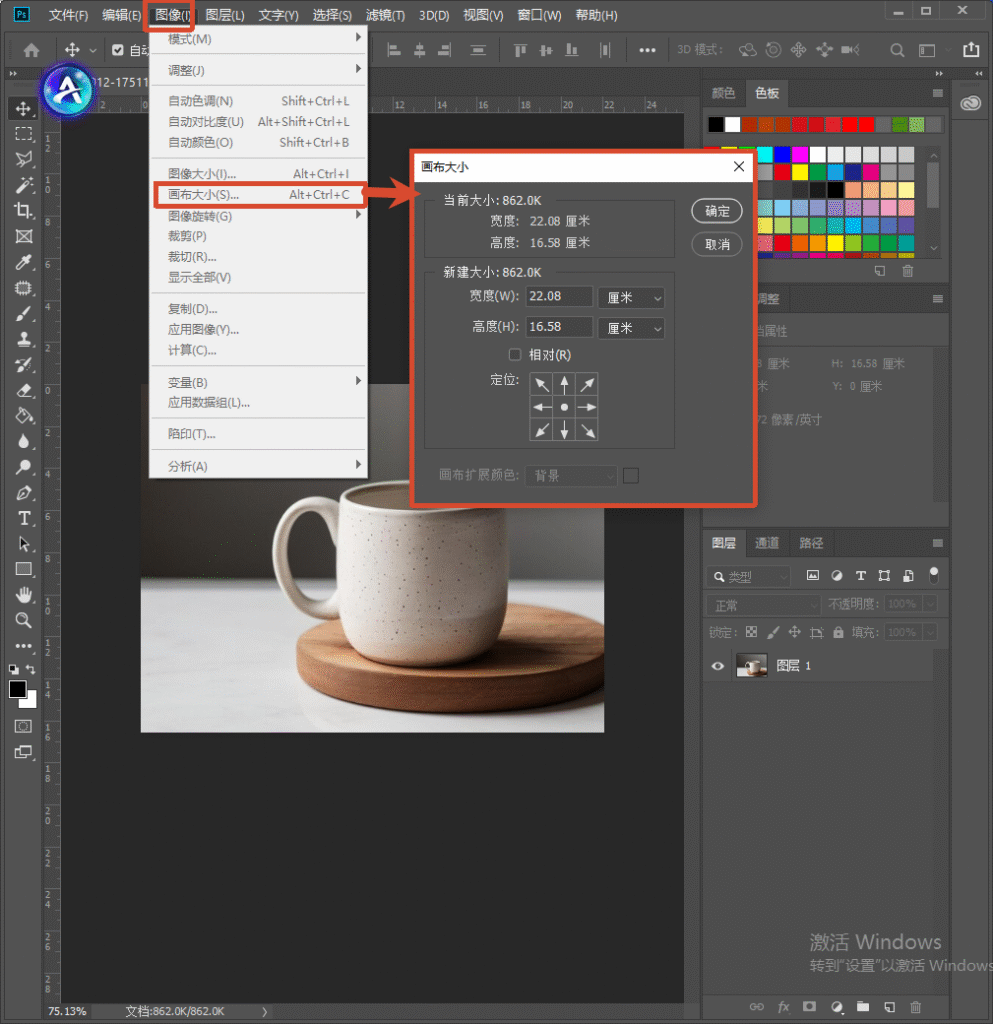Switch to the Paths tab
This screenshot has height=1024, width=993.
click(x=811, y=543)
